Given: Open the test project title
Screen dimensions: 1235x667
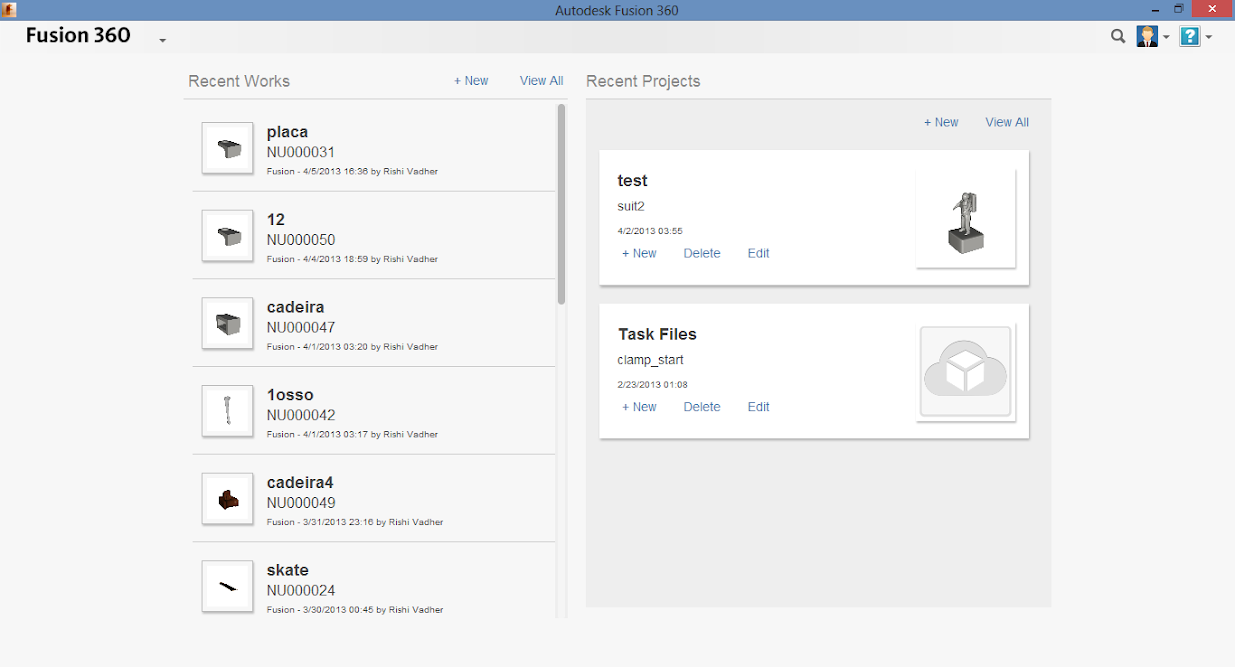Looking at the screenshot, I should tap(633, 181).
